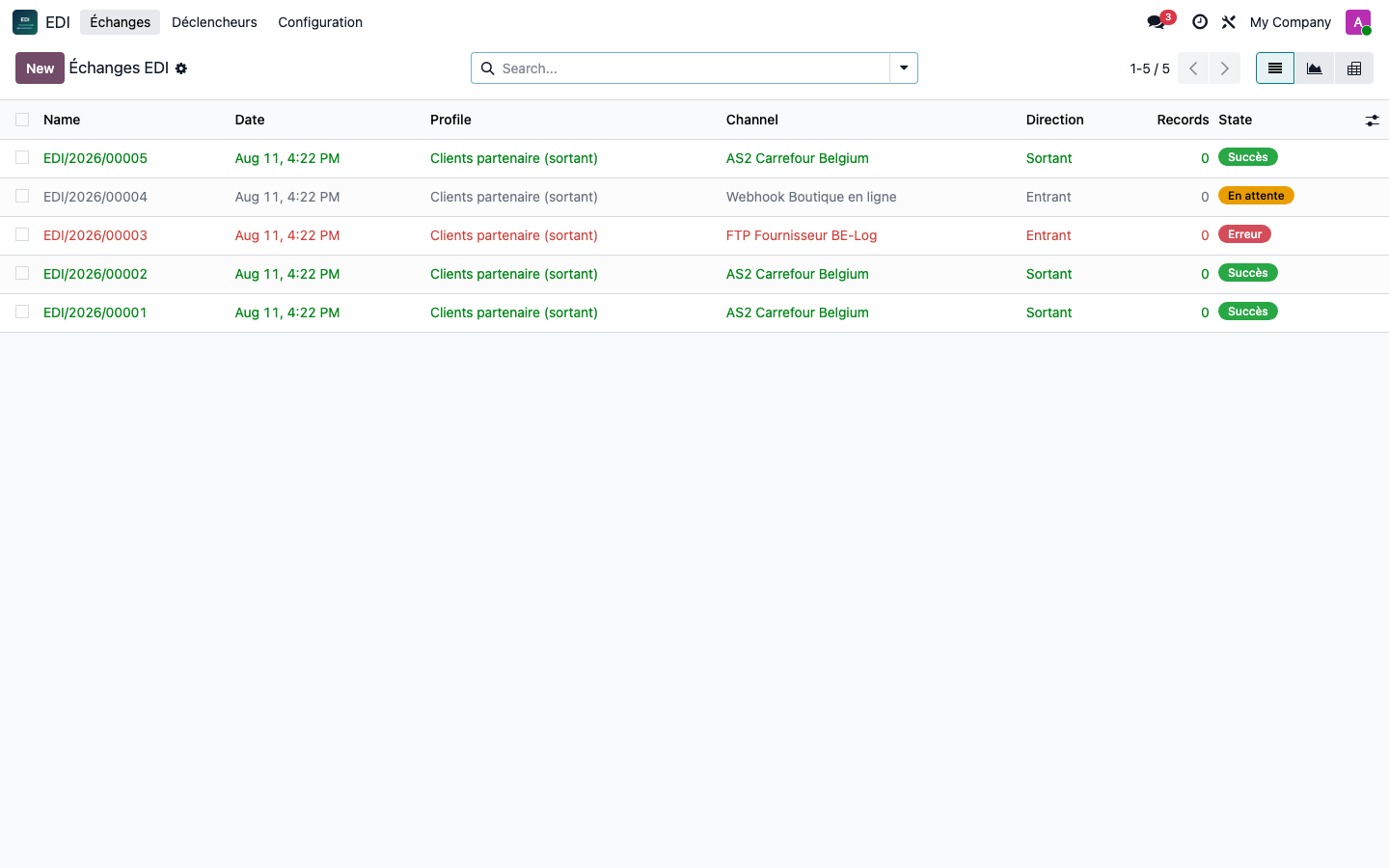Image resolution: width=1389 pixels, height=868 pixels.
Task: Click Entrant direction in row EDI/2026/00004
Action: click(1049, 197)
